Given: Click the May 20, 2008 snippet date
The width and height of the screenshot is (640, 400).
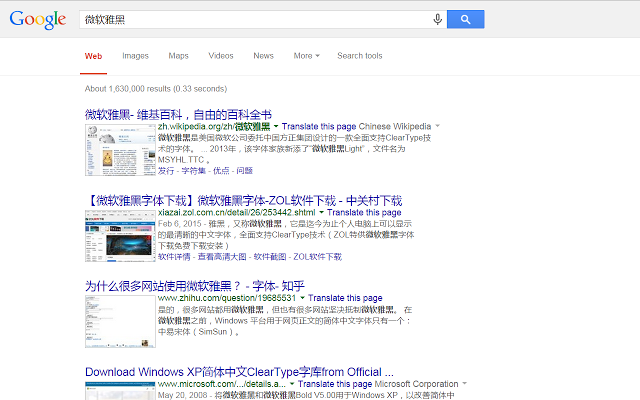Looking at the screenshot, I should pyautogui.click(x=182, y=395).
